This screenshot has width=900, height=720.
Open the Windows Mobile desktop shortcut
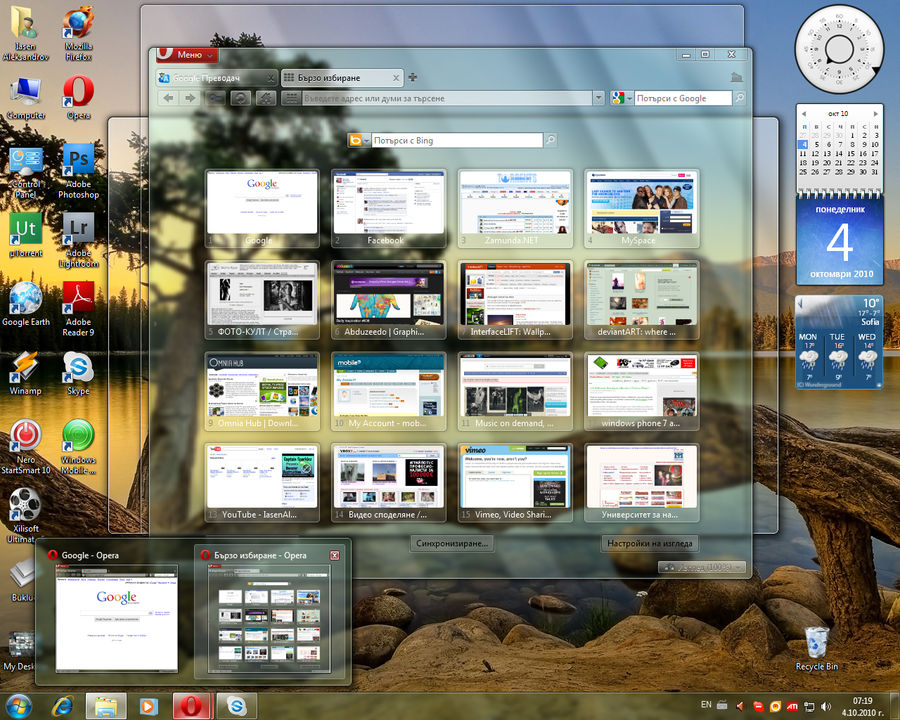pyautogui.click(x=78, y=447)
